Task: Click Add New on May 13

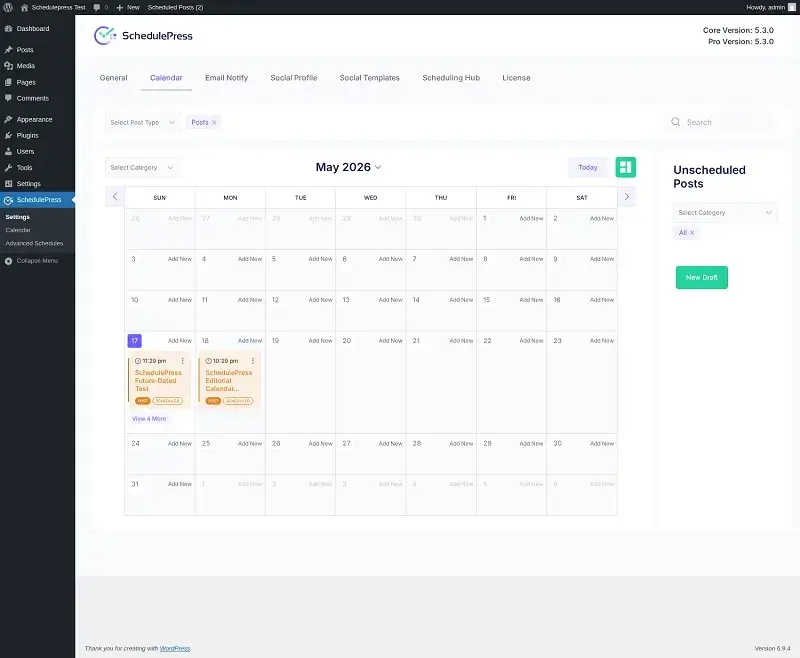Action: coord(390,300)
